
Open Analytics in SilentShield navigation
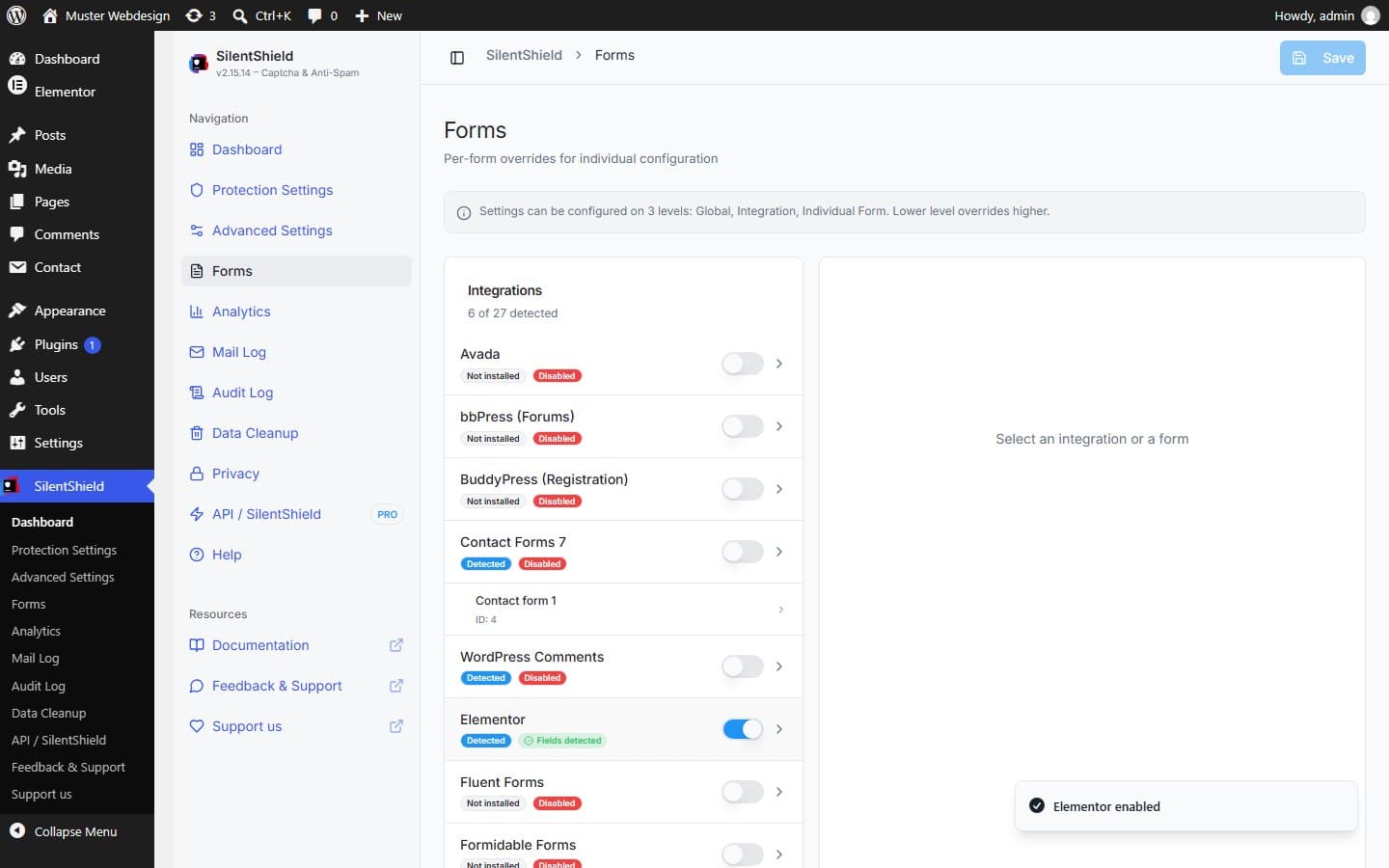click(x=296, y=312)
